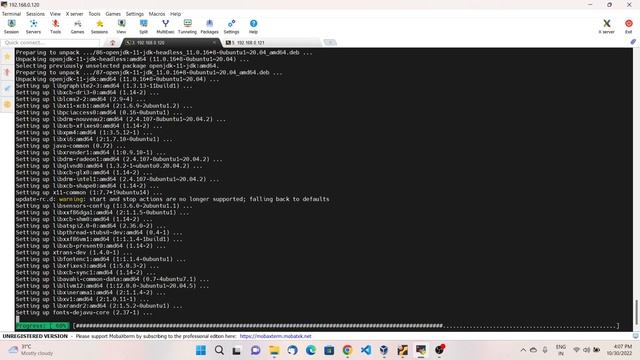Image resolution: width=640 pixels, height=360 pixels.
Task: Open the Macros menu
Action: tap(157, 14)
